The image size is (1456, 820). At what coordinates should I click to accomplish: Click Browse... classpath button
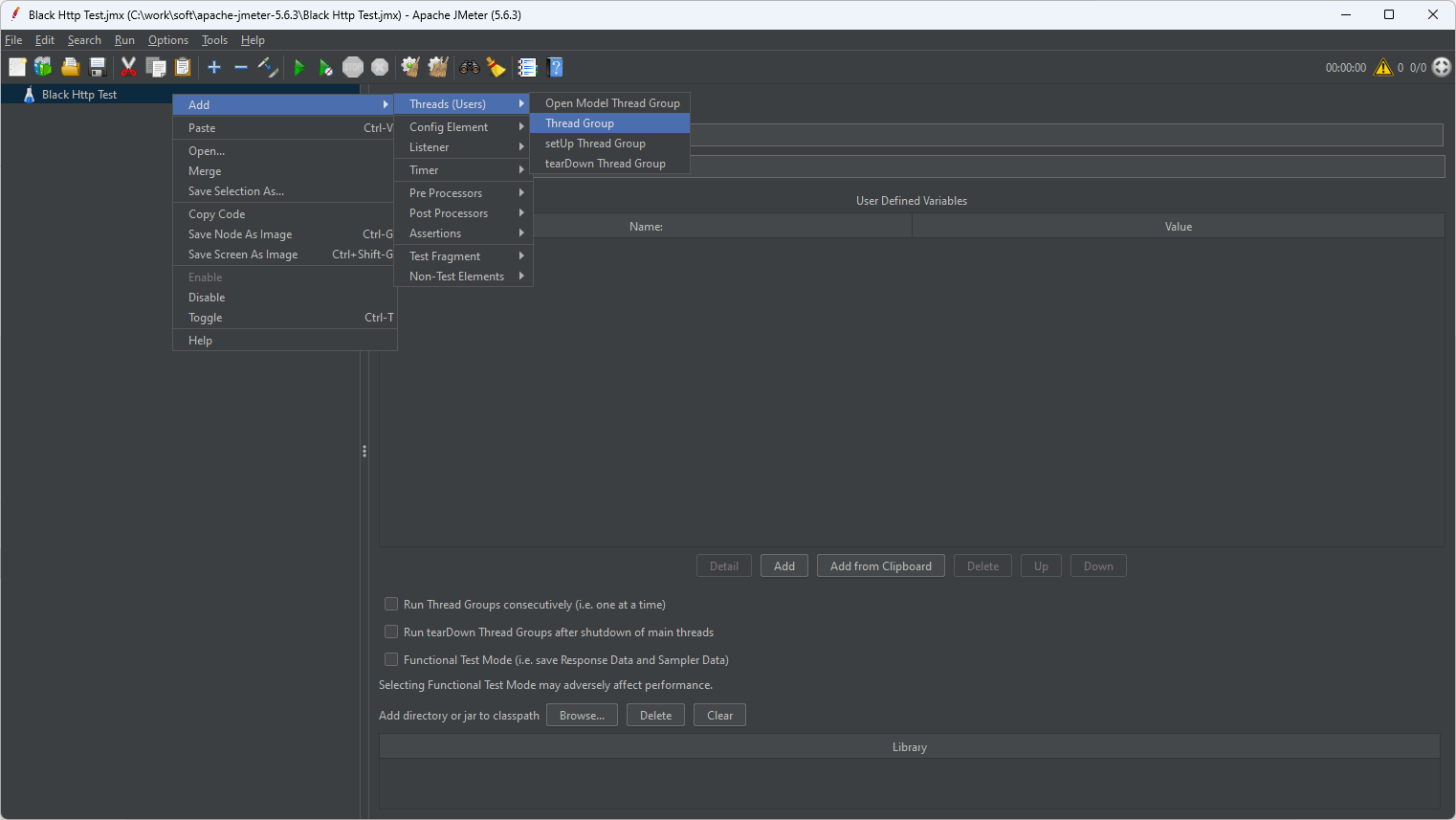582,715
